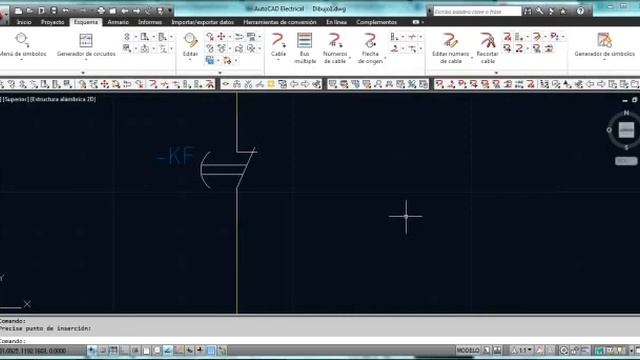This screenshot has width=640, height=360.
Task: Go to next project drawing via title bar arrow
Action: coord(137,11)
